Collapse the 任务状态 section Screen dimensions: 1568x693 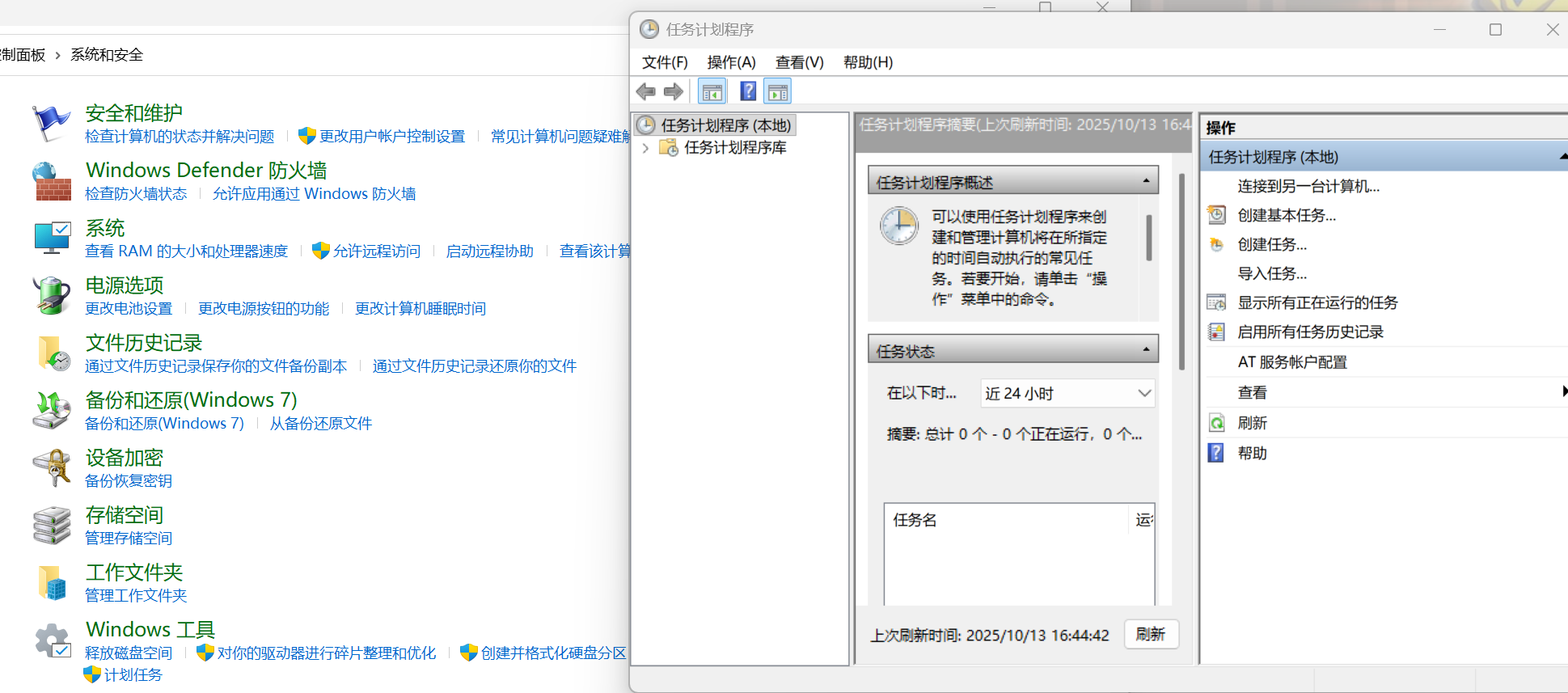point(1146,350)
